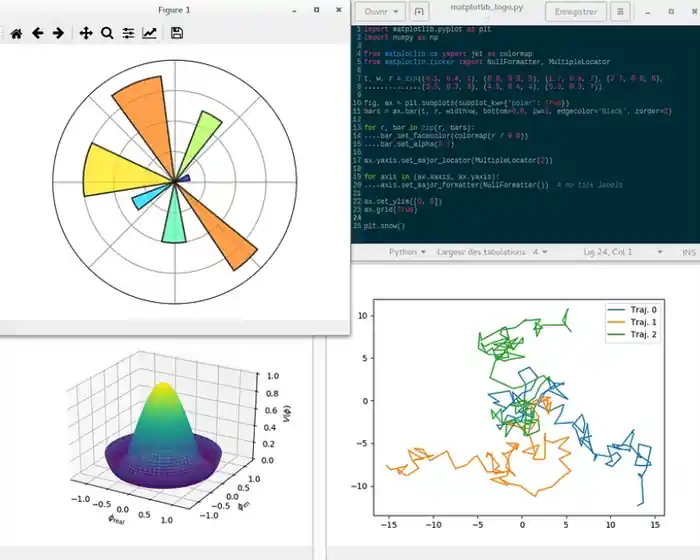Click code line 'import numpy as np'
700x560 pixels.
(x=401, y=38)
